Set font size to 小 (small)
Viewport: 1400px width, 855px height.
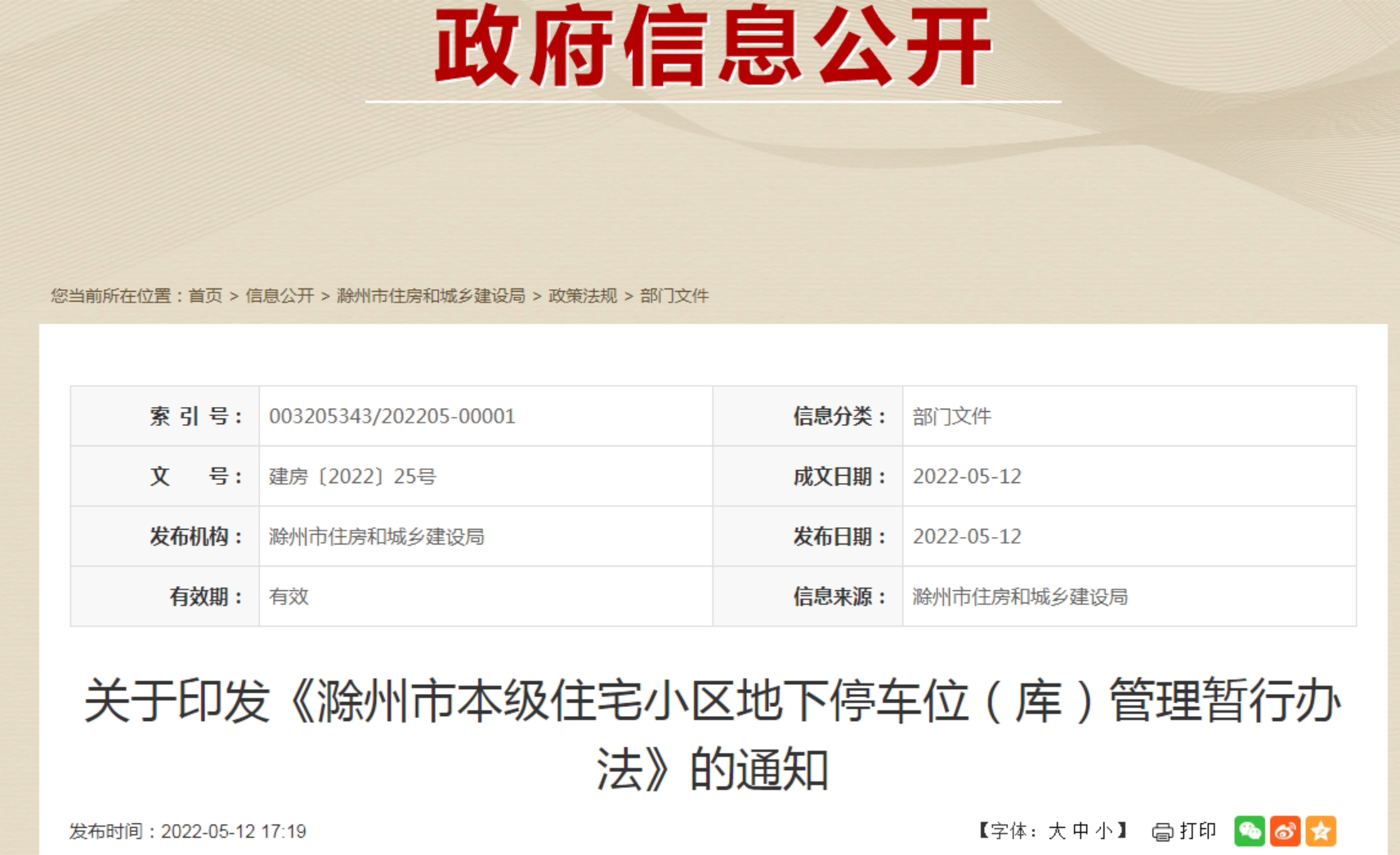click(x=1104, y=831)
